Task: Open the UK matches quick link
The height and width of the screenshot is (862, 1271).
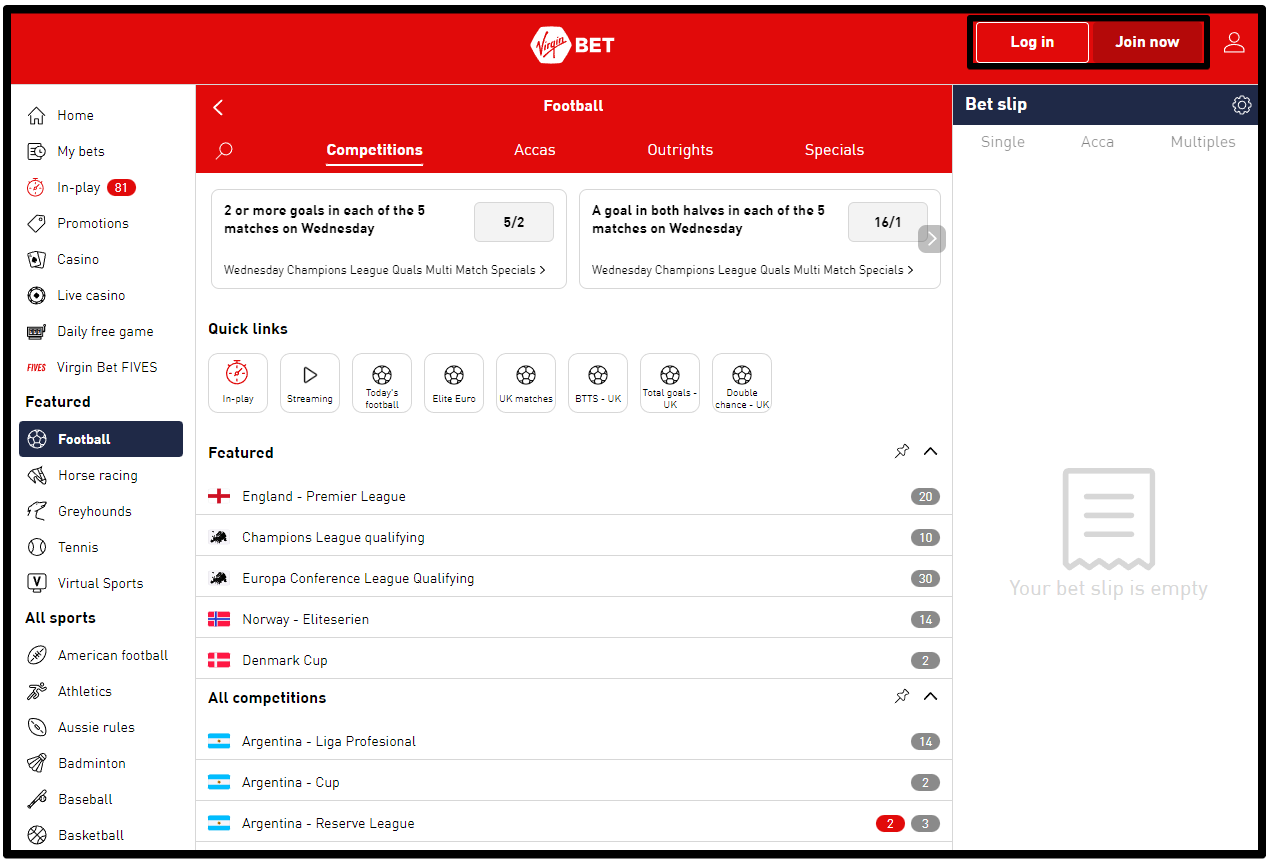Action: click(526, 383)
